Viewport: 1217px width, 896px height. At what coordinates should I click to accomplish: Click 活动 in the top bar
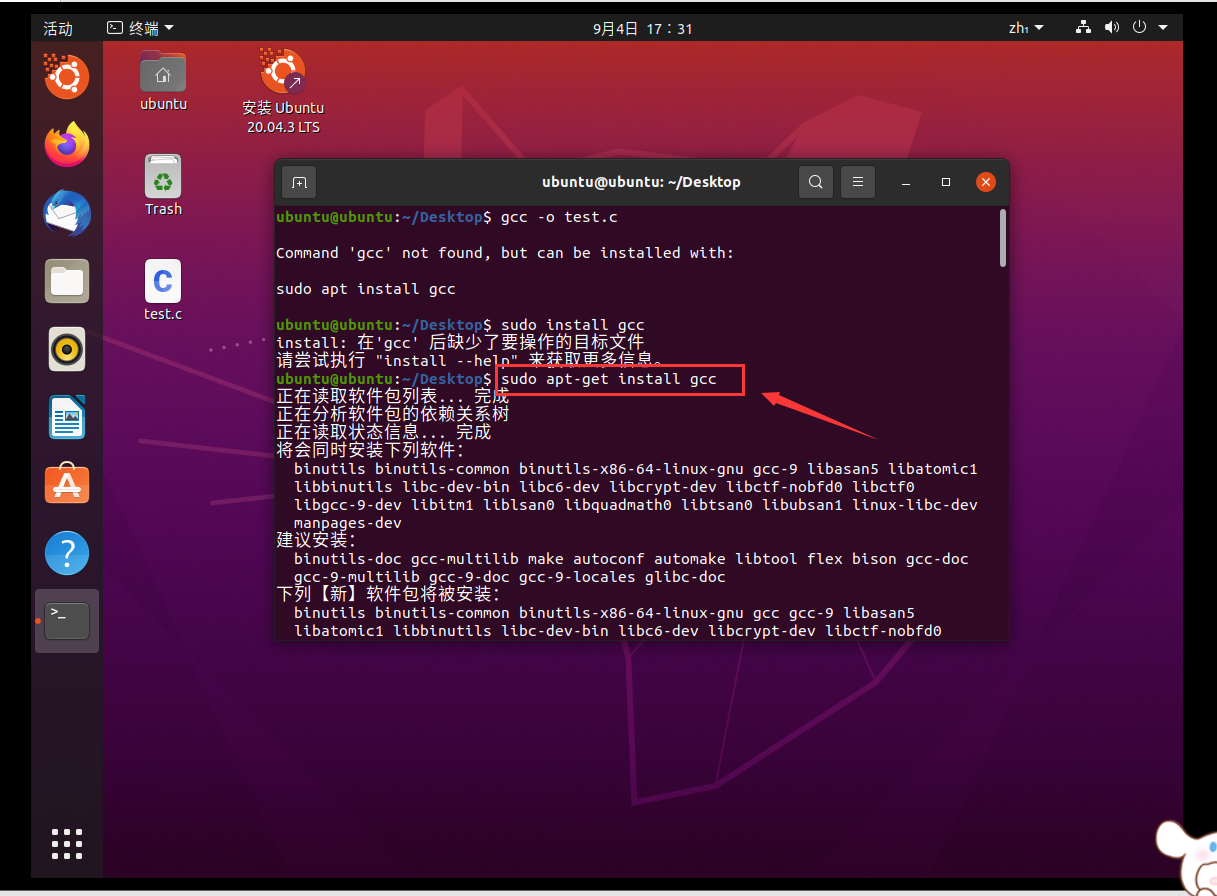coord(57,28)
